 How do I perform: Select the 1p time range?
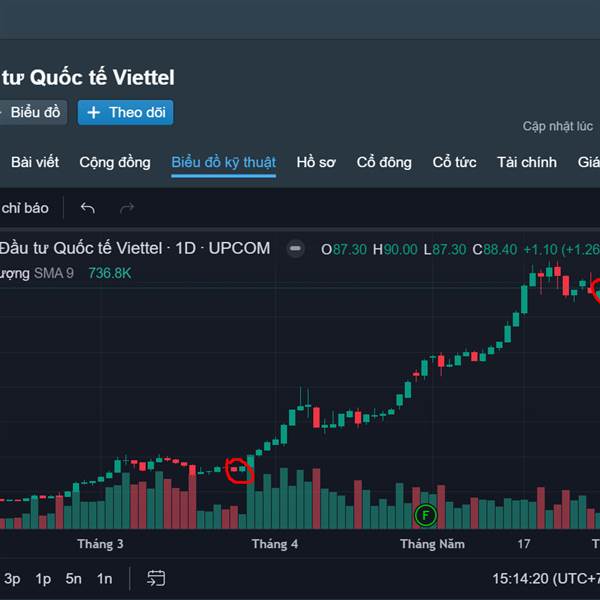(x=43, y=579)
